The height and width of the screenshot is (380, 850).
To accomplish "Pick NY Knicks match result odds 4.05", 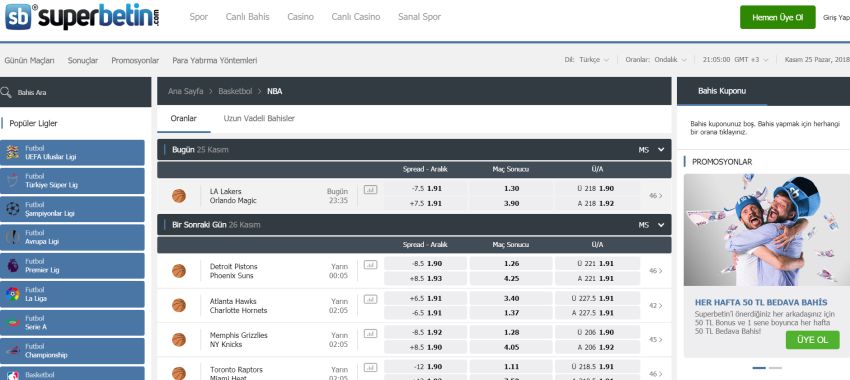I will [x=511, y=347].
